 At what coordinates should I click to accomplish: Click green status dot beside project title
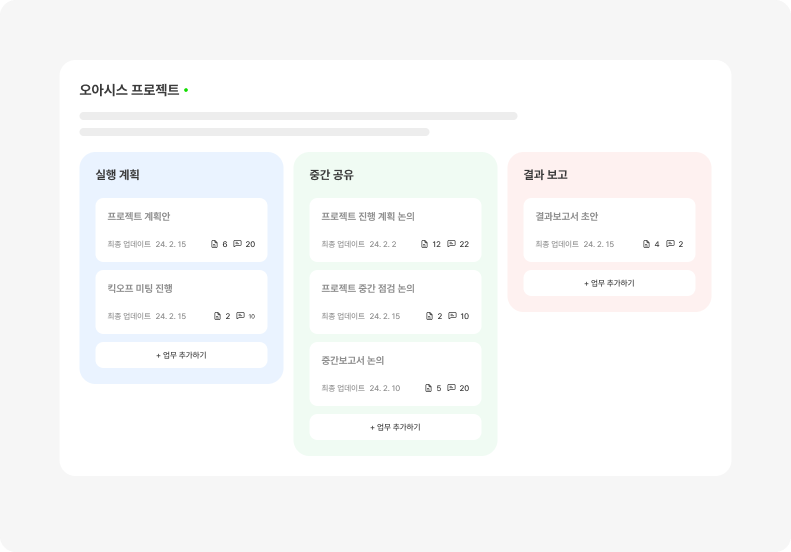pyautogui.click(x=186, y=90)
